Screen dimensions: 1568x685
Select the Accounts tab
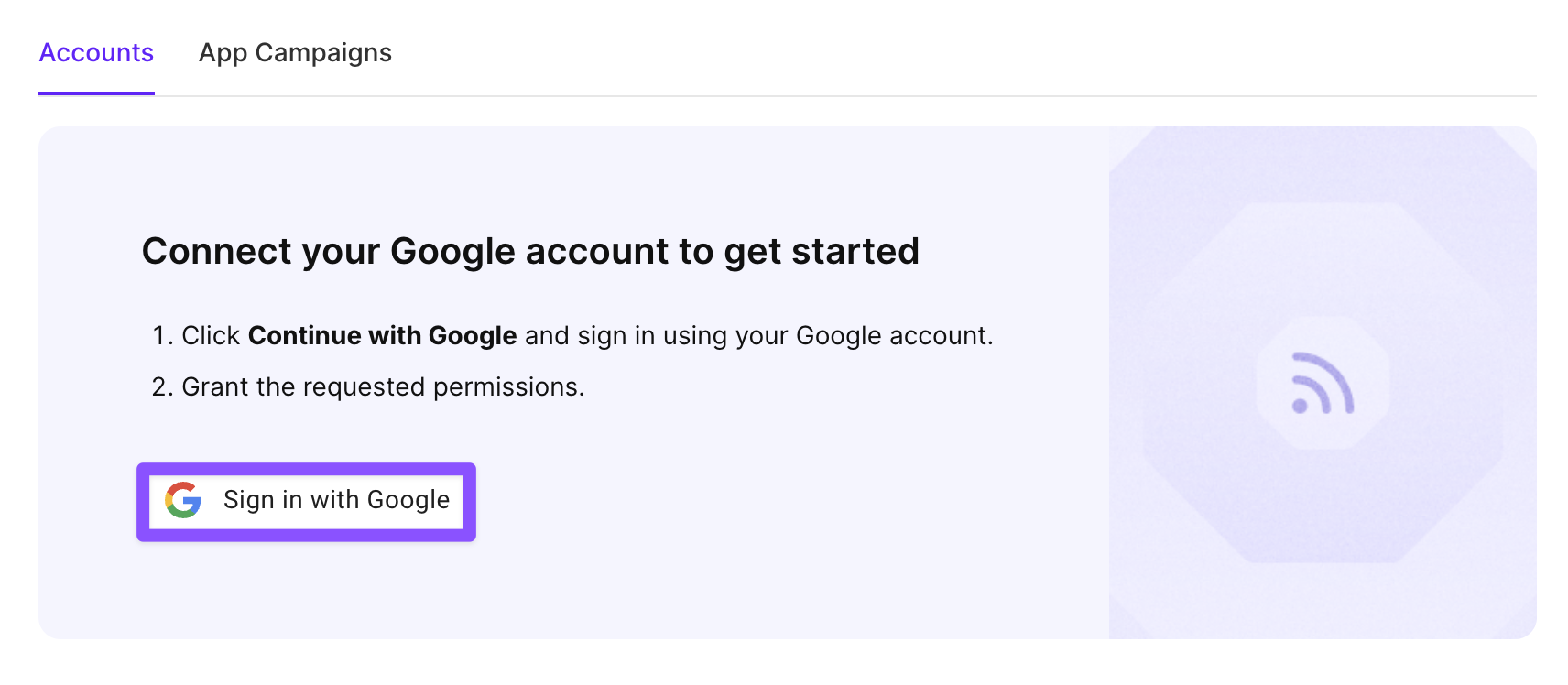(95, 52)
